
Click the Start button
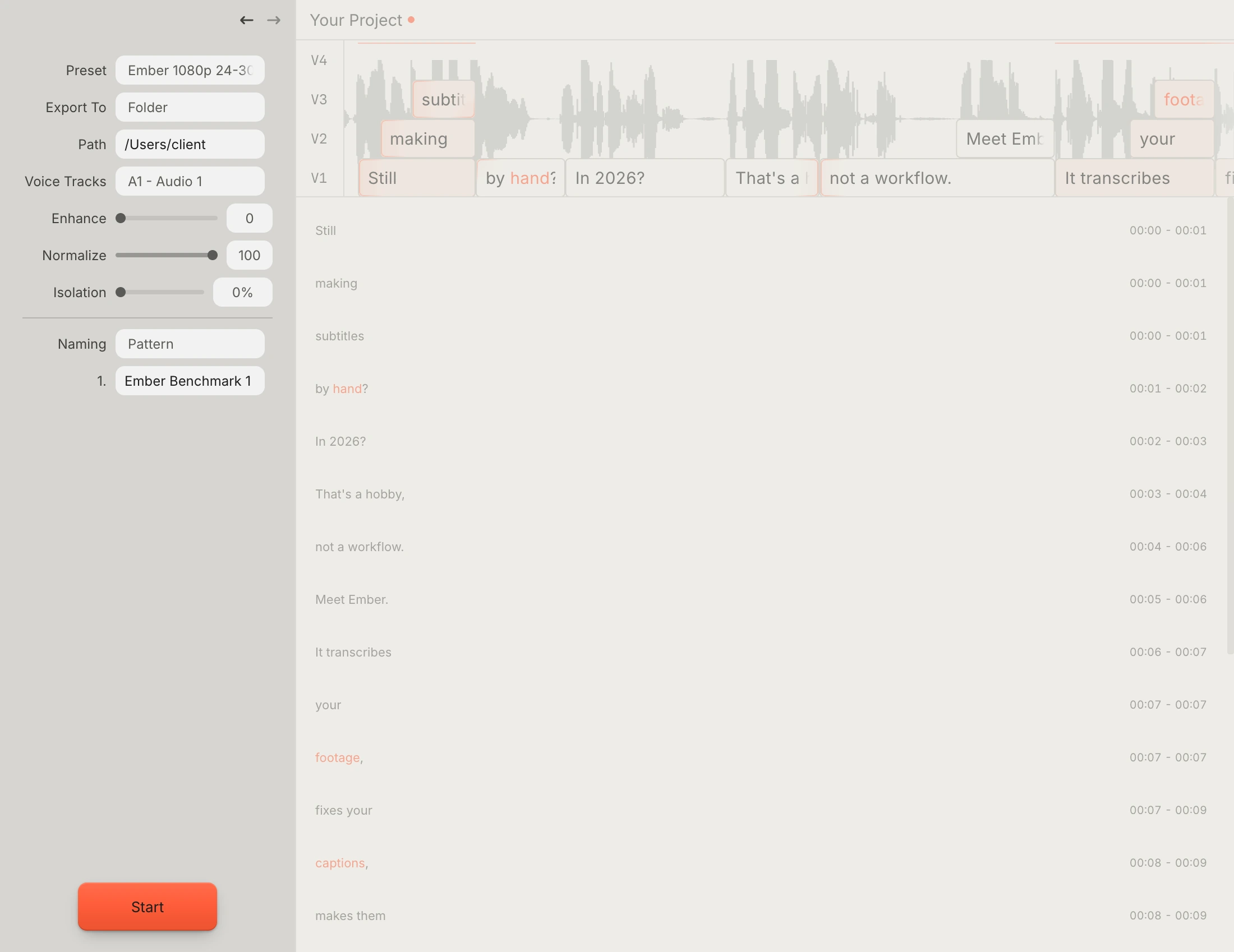click(148, 907)
